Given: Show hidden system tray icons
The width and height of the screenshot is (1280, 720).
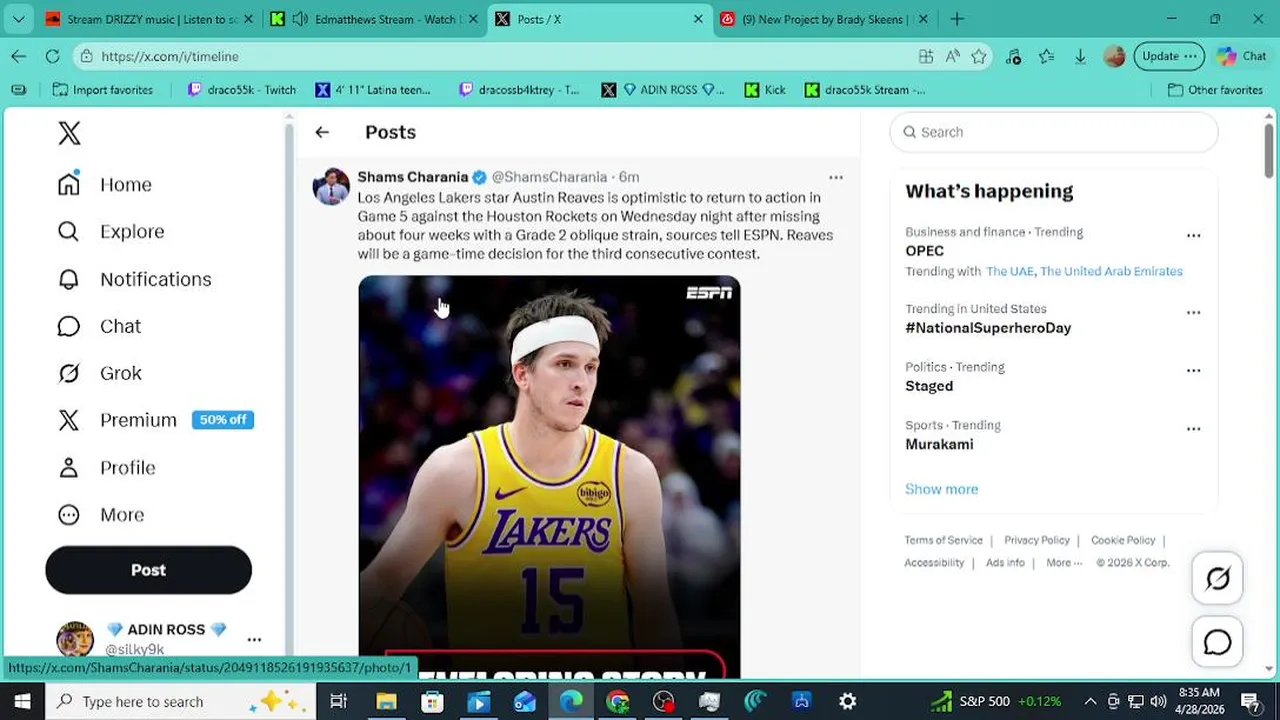Looking at the screenshot, I should 1089,701.
